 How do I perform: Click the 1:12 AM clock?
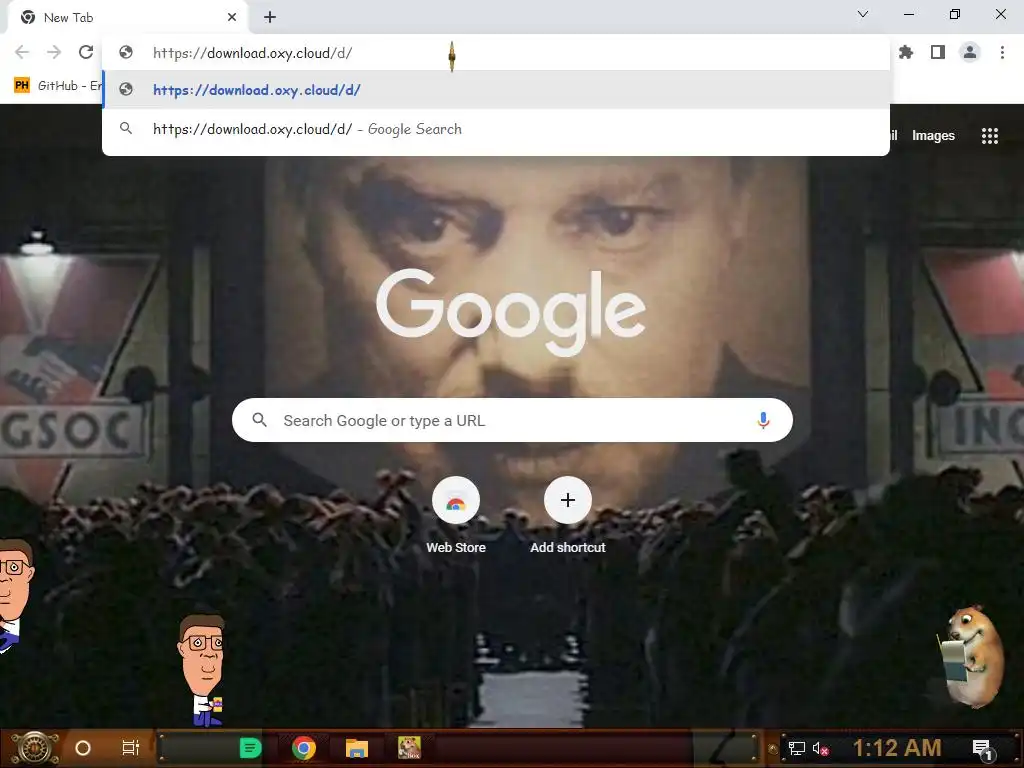897,748
